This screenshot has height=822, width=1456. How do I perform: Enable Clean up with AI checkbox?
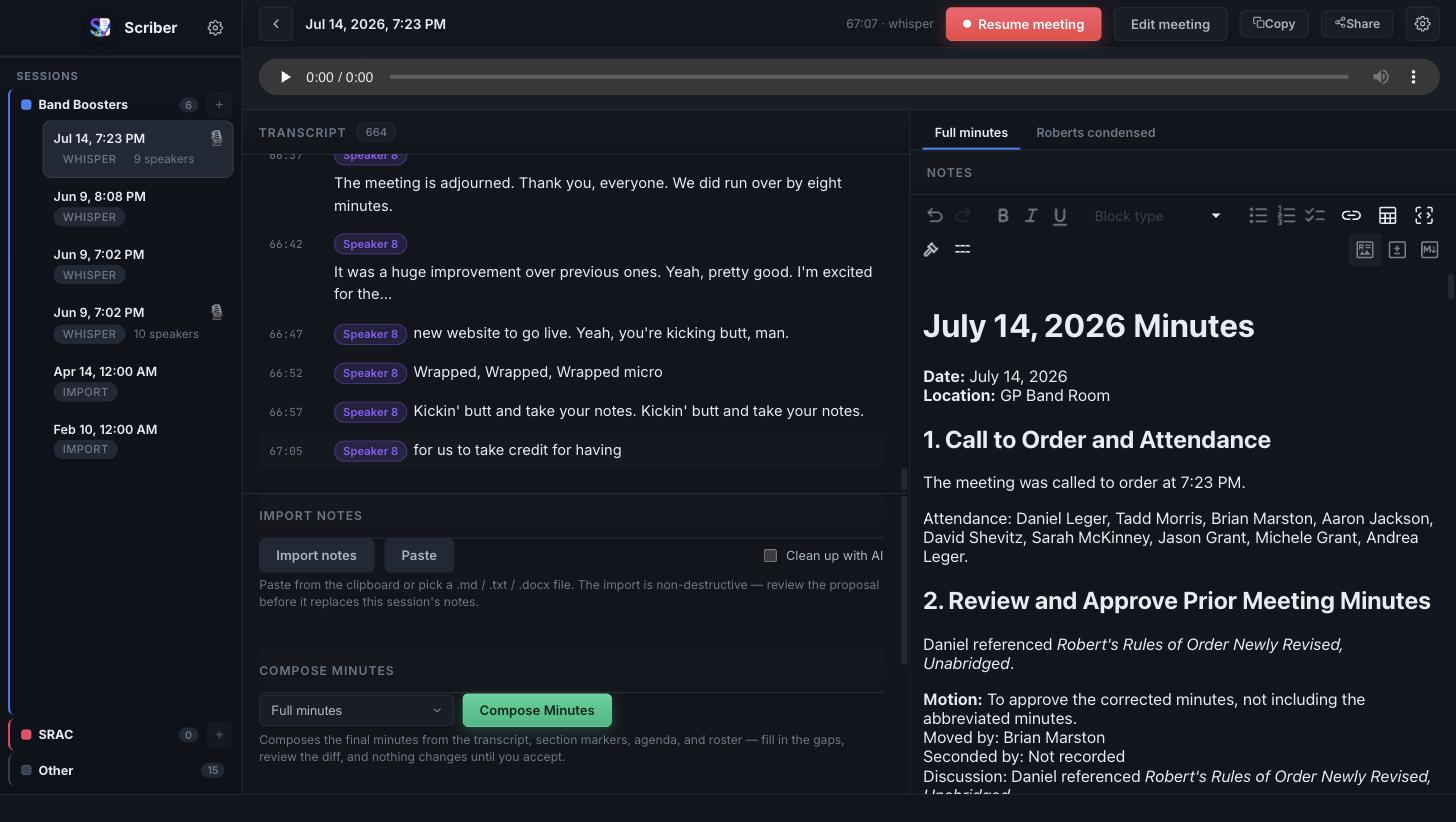[x=770, y=555]
